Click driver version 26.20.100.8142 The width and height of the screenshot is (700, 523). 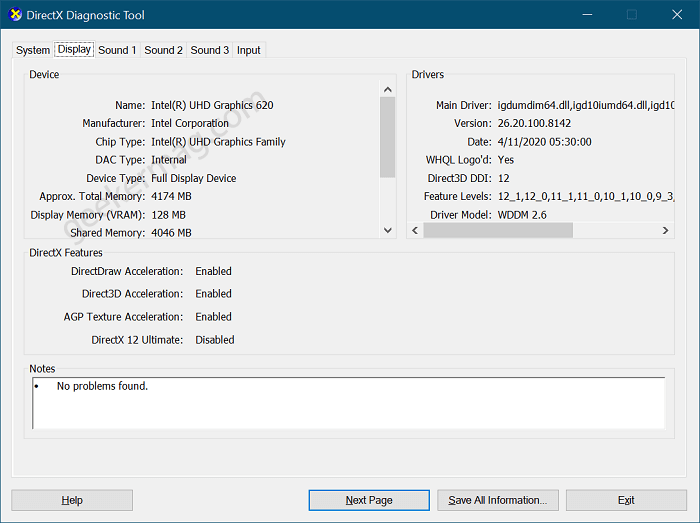click(534, 123)
